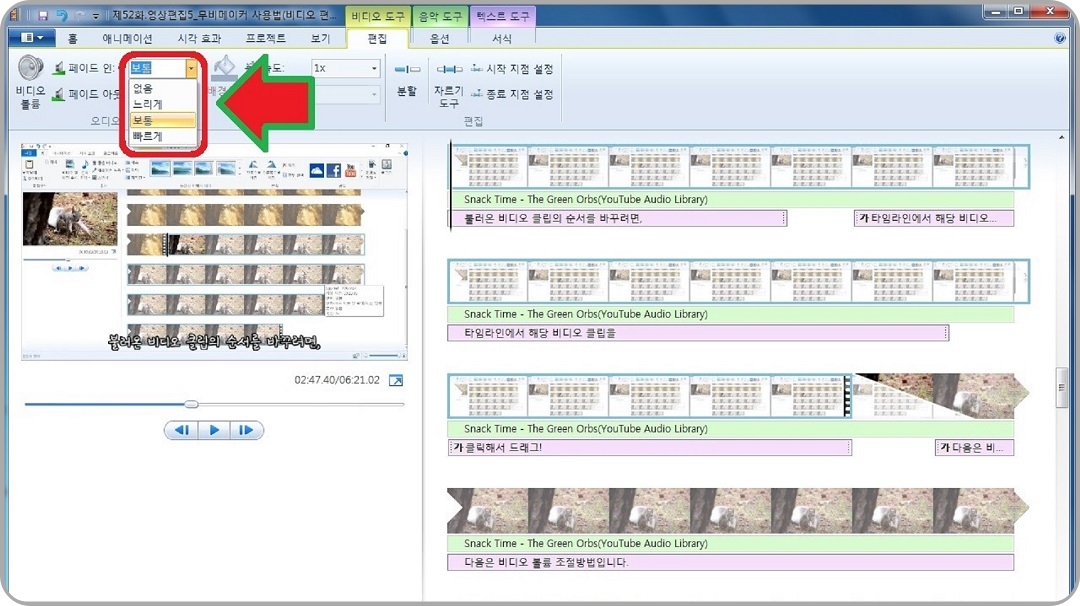1080x606 pixels.
Task: Click the Save icon in quick access toolbar
Action: click(44, 15)
